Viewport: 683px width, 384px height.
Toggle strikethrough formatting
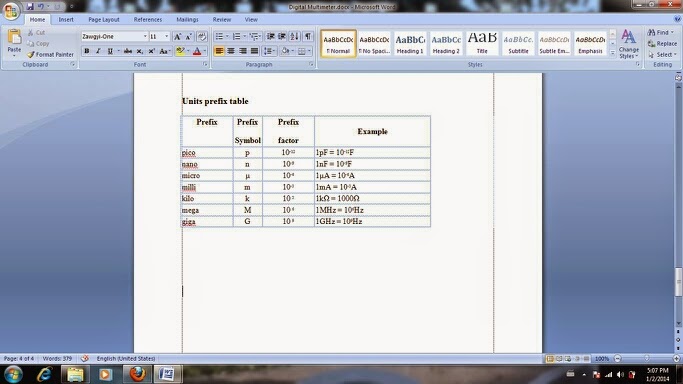pyautogui.click(x=128, y=51)
